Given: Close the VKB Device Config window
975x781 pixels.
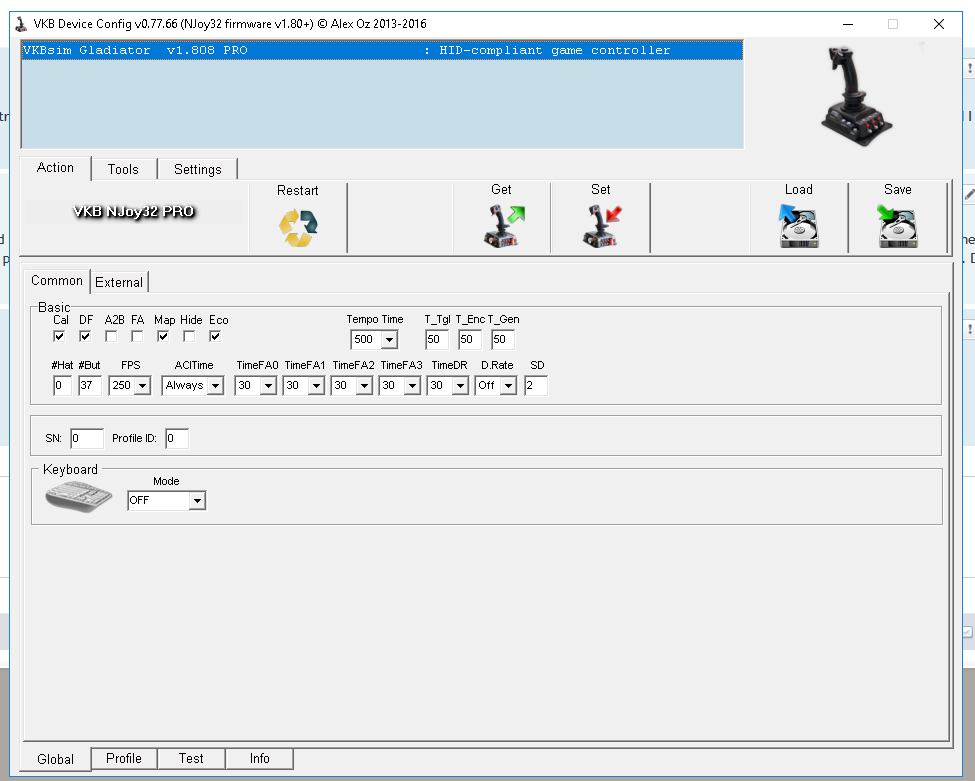Looking at the screenshot, I should click(x=939, y=24).
